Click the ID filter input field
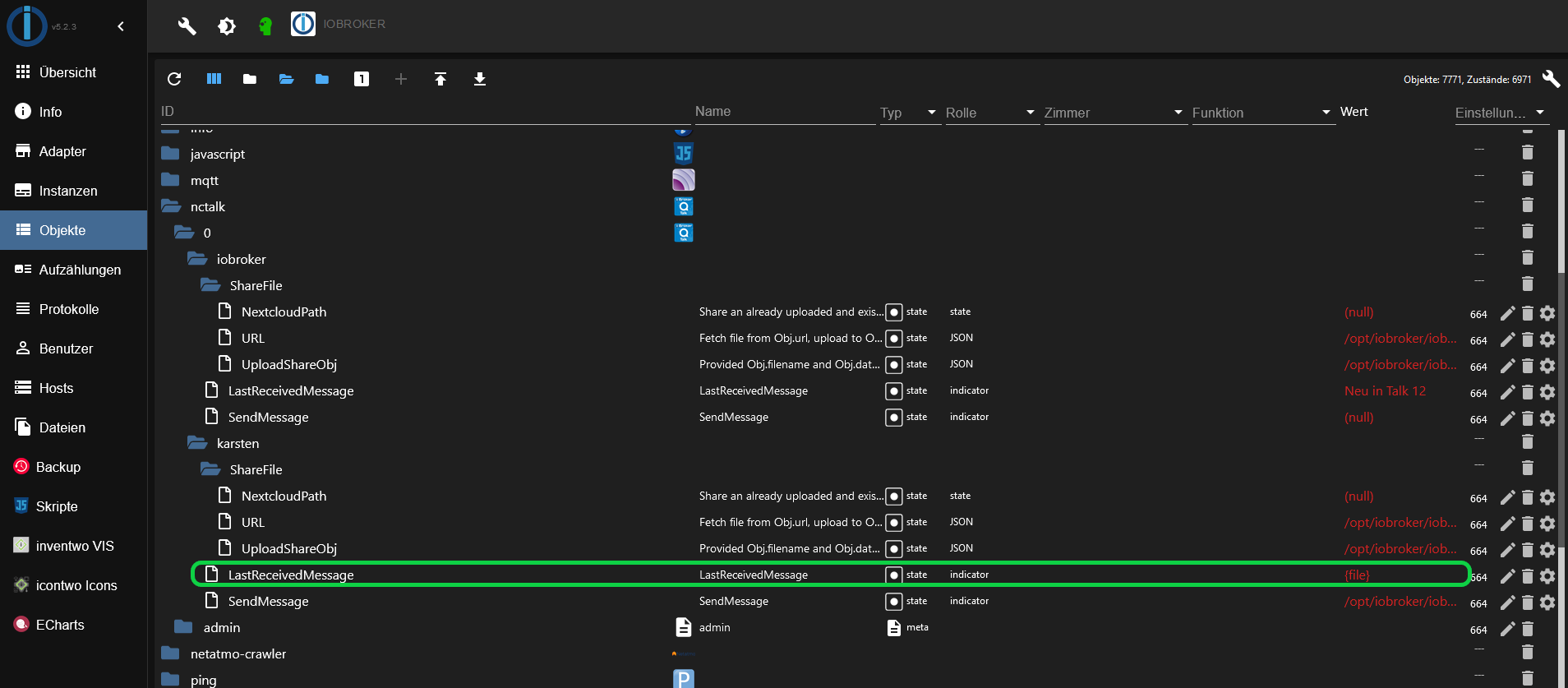This screenshot has height=688, width=1568. (x=424, y=112)
